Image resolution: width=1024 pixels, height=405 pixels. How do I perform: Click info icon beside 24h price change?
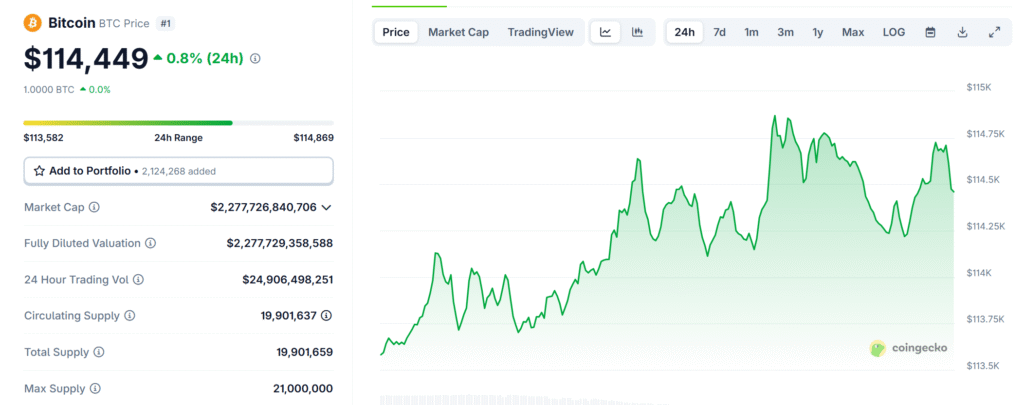255,59
